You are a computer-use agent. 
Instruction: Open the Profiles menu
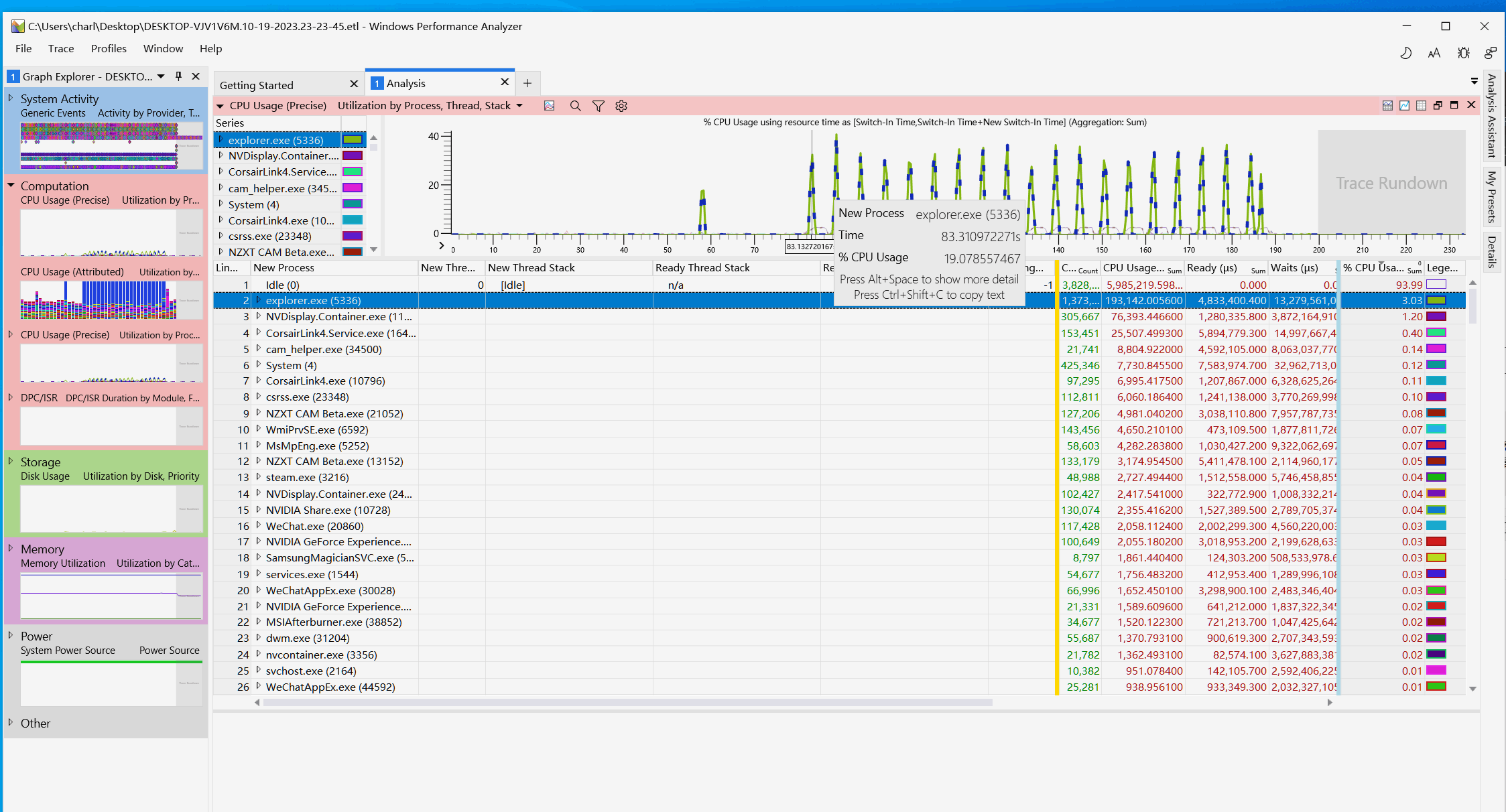pos(109,49)
